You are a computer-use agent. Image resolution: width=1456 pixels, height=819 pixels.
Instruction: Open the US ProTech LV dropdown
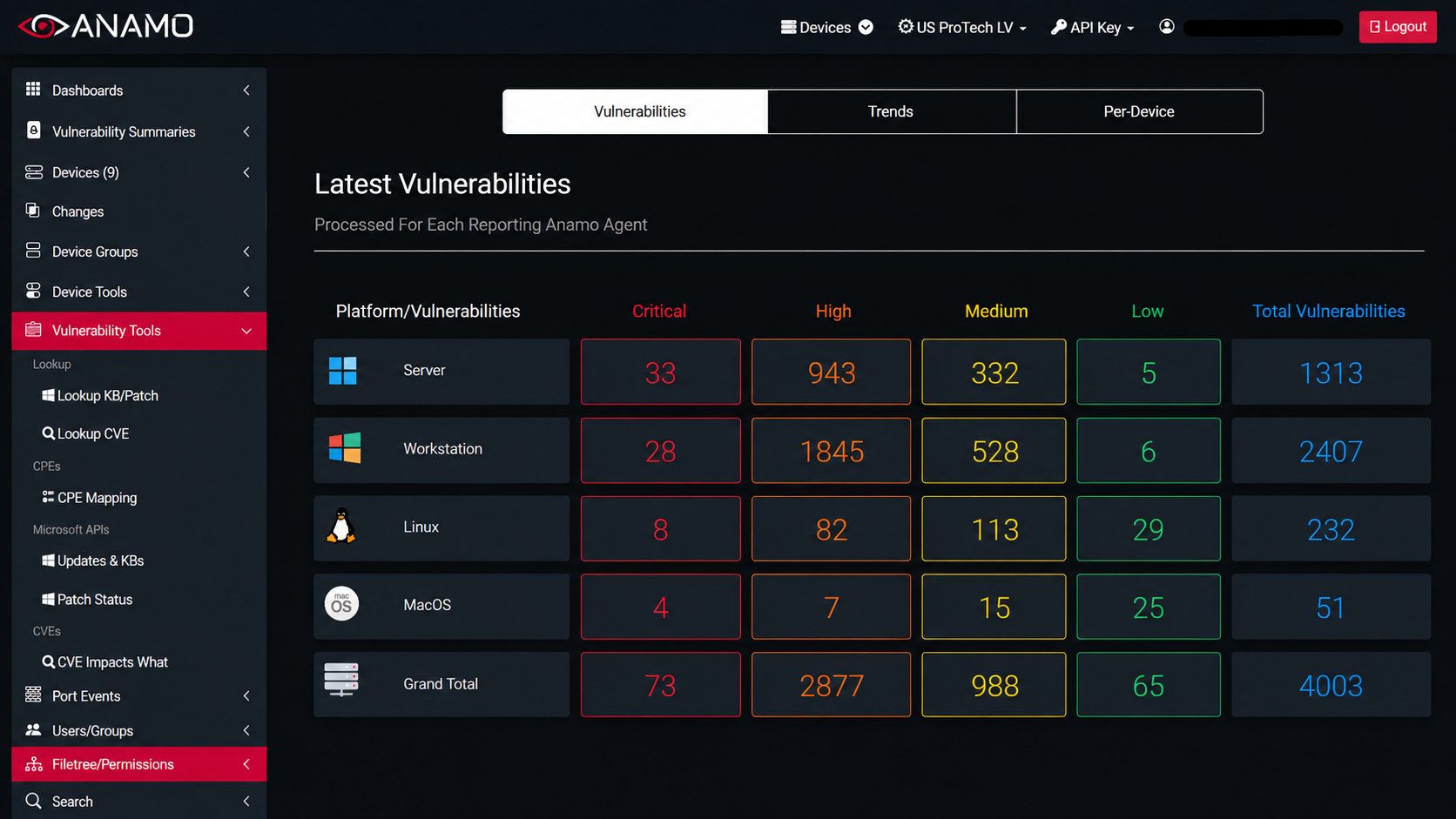point(962,28)
